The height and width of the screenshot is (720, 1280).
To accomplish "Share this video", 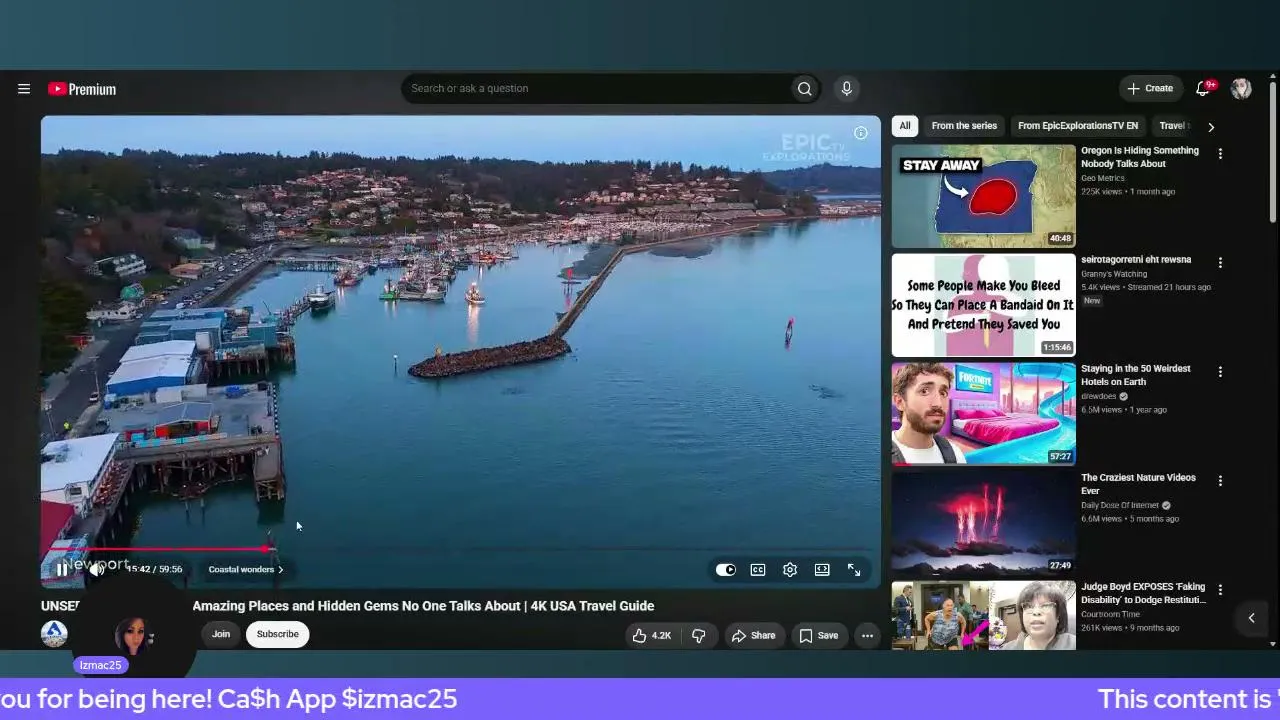I will click(x=754, y=635).
